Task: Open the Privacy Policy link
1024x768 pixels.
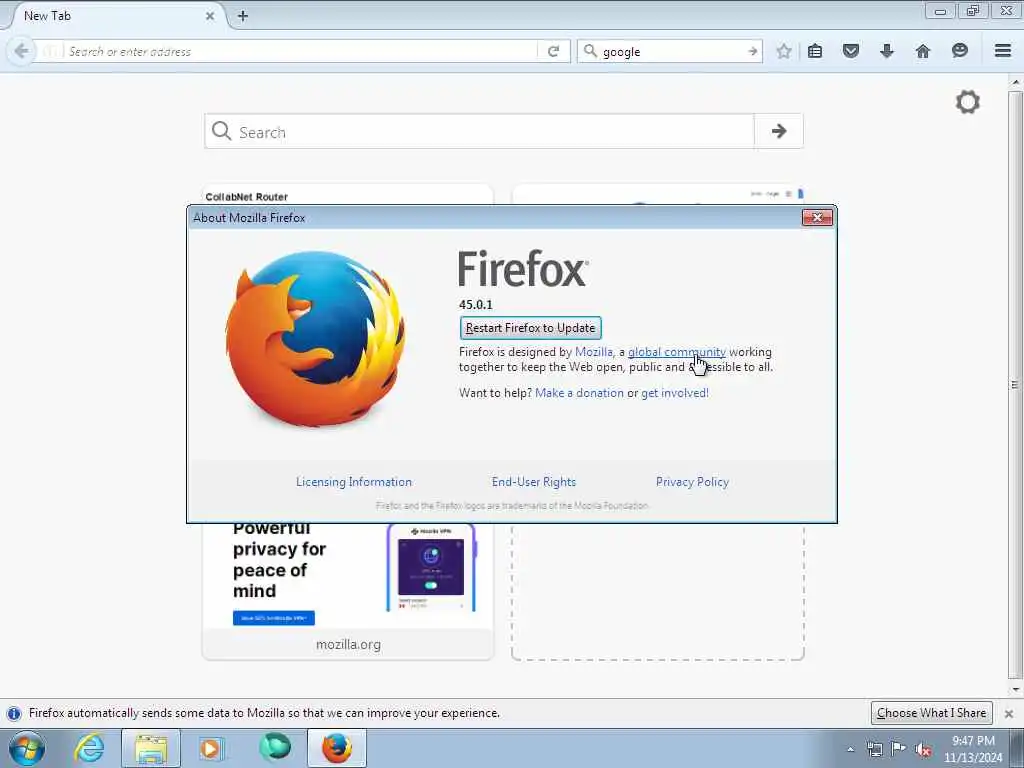Action: pyautogui.click(x=692, y=482)
